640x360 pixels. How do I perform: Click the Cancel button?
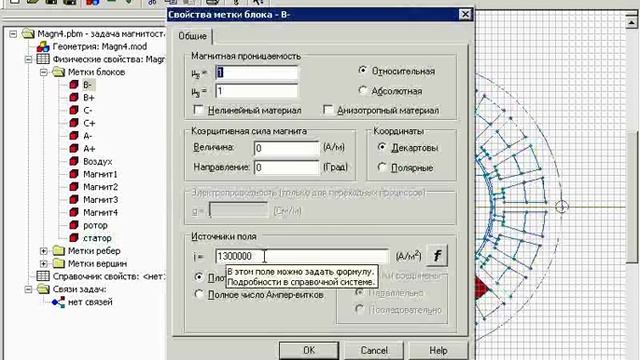pyautogui.click(x=374, y=350)
